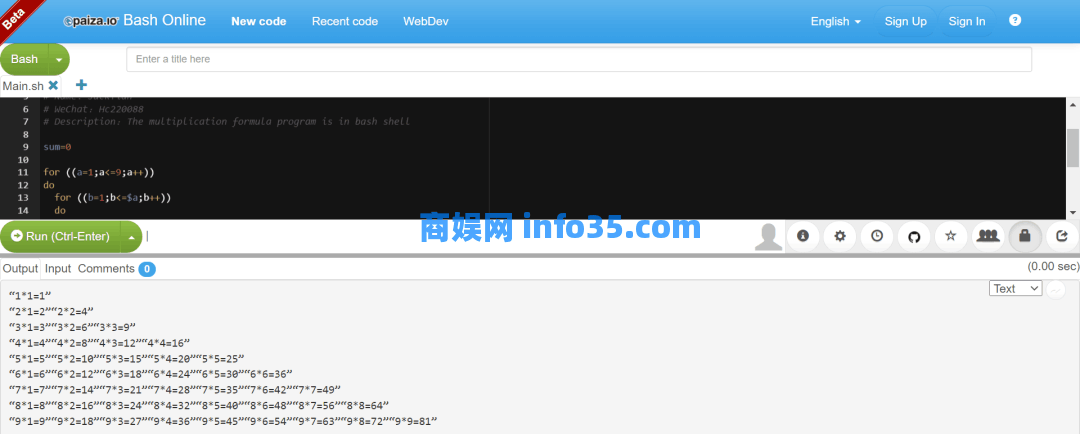
Task: Click the round output wrap icon
Action: point(1056,290)
